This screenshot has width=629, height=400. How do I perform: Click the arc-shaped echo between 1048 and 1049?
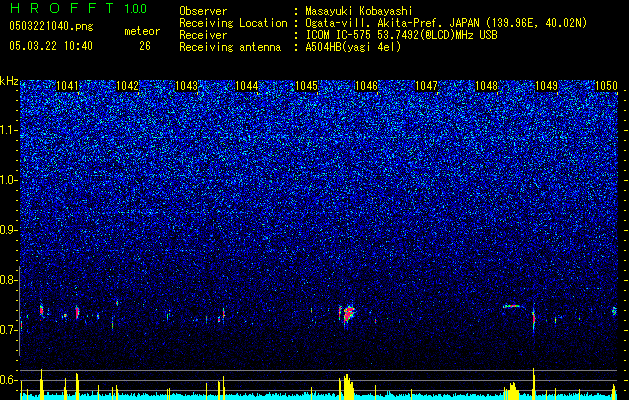(511, 307)
